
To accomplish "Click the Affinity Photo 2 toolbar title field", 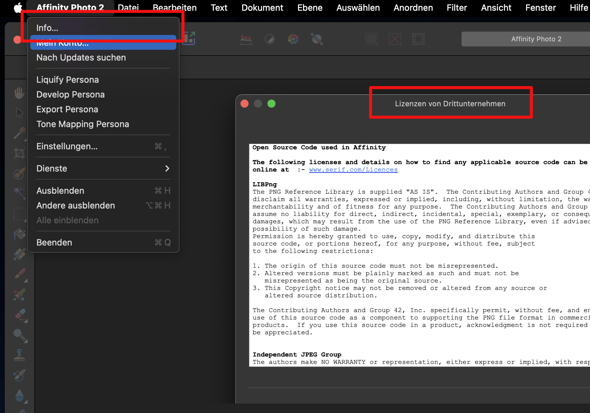I will [x=526, y=39].
